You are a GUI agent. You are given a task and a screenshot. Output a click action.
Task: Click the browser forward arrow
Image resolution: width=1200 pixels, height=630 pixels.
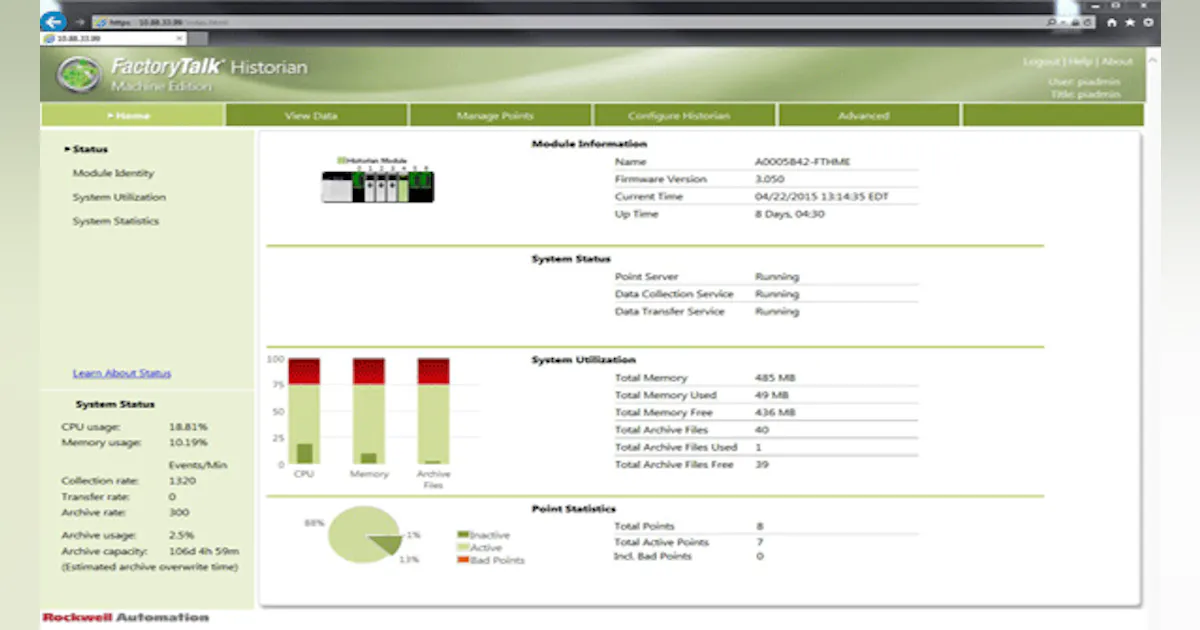79,21
